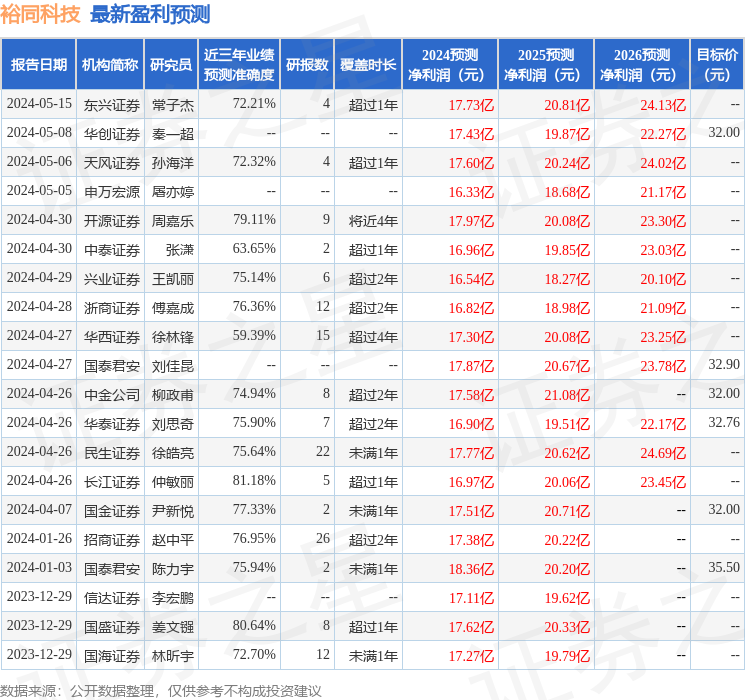Click analyst name 尹新悦
Screen dimensions: 745x700
coord(173,511)
